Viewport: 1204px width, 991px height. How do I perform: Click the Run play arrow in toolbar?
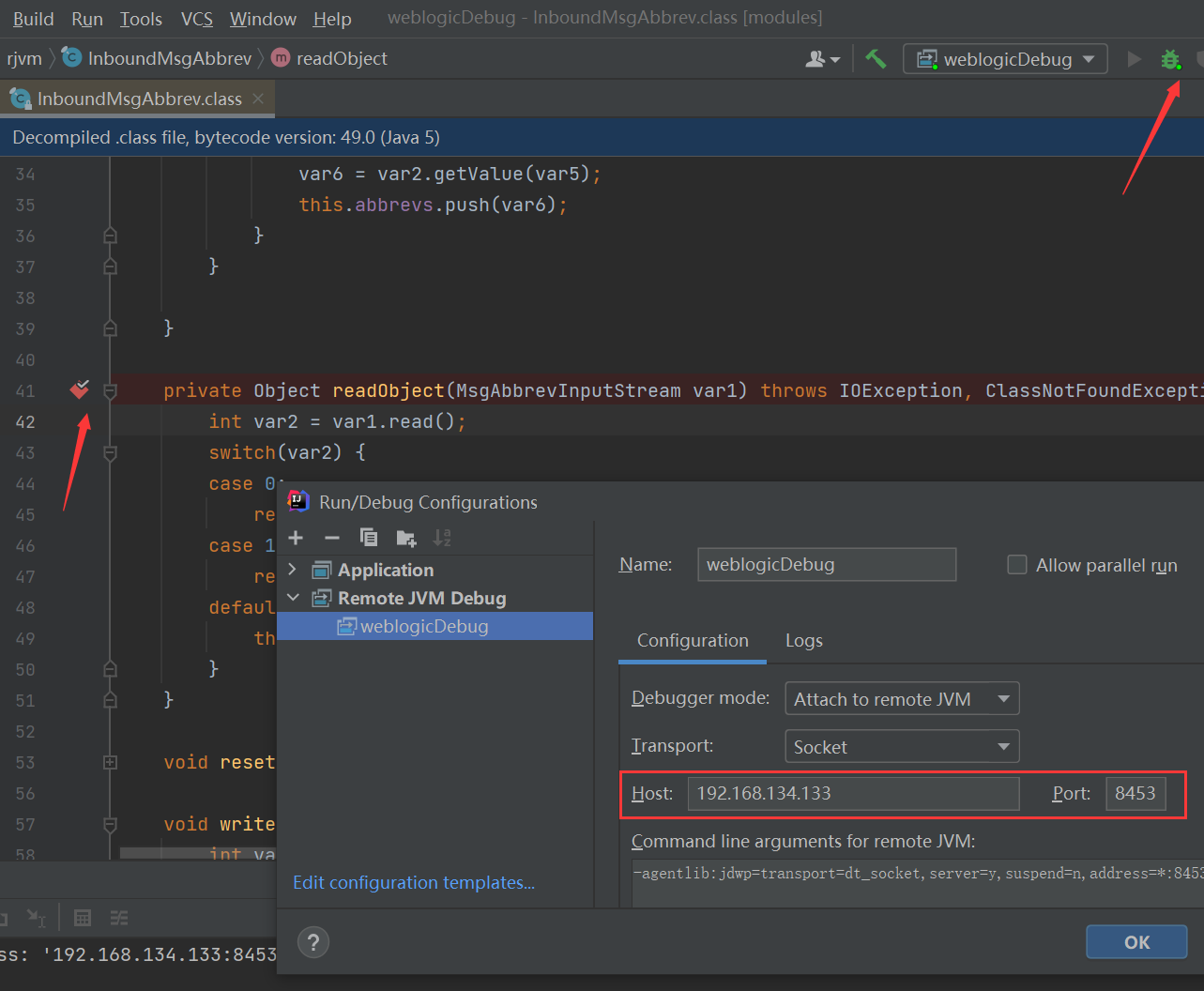tap(1134, 59)
